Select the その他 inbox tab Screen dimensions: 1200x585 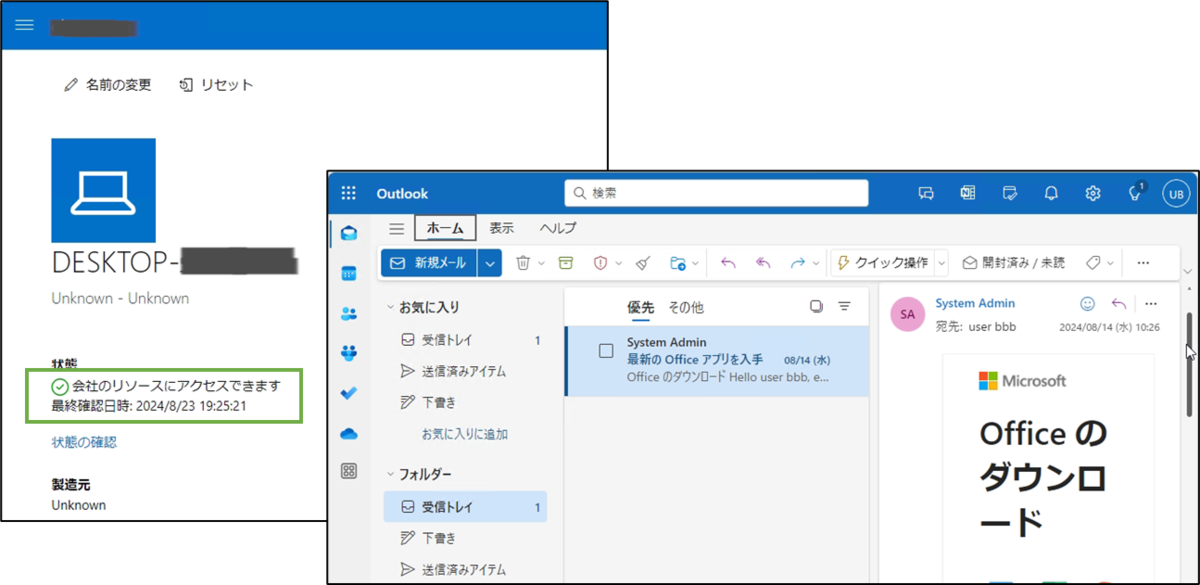click(686, 307)
